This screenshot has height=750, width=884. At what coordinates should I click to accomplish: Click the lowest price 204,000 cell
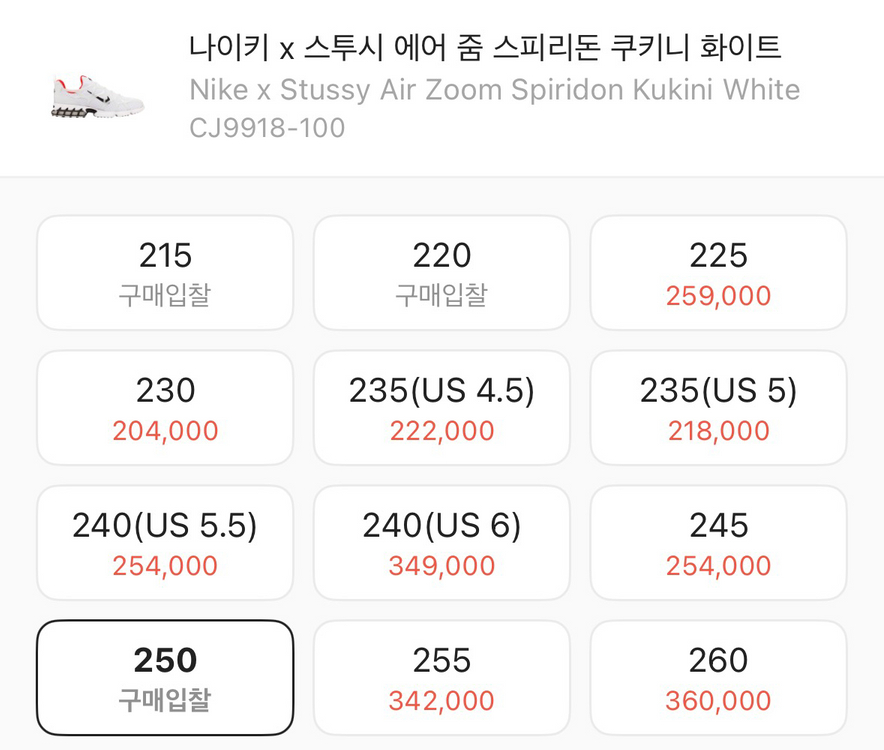164,430
